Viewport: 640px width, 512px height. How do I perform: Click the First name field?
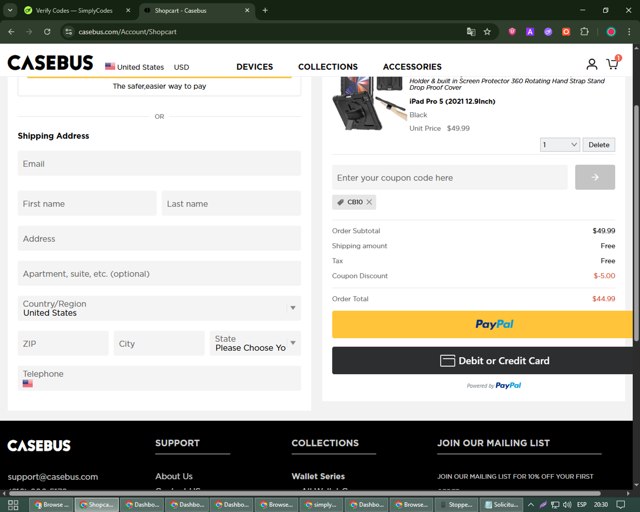click(87, 203)
